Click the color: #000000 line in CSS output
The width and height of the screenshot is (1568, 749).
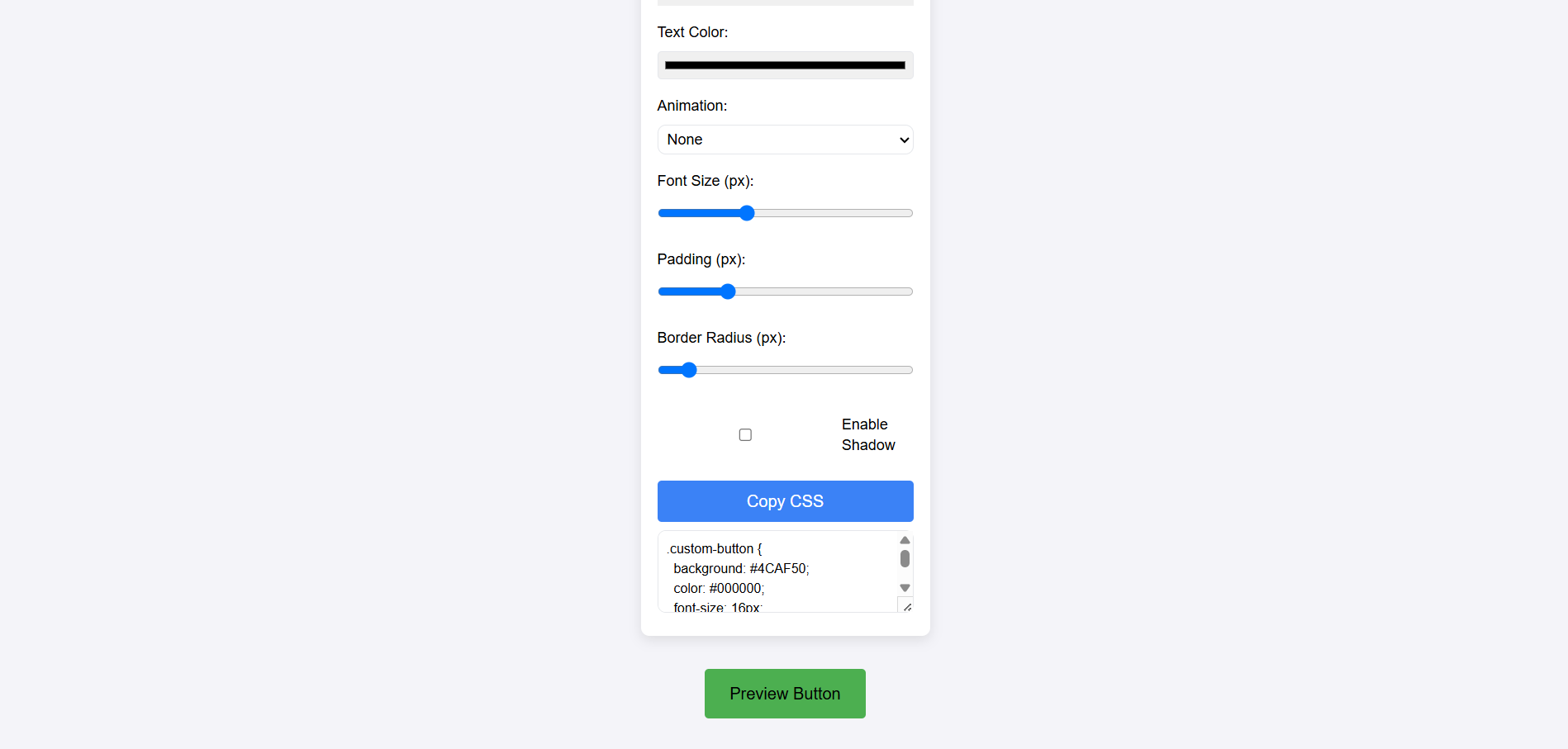click(x=719, y=589)
